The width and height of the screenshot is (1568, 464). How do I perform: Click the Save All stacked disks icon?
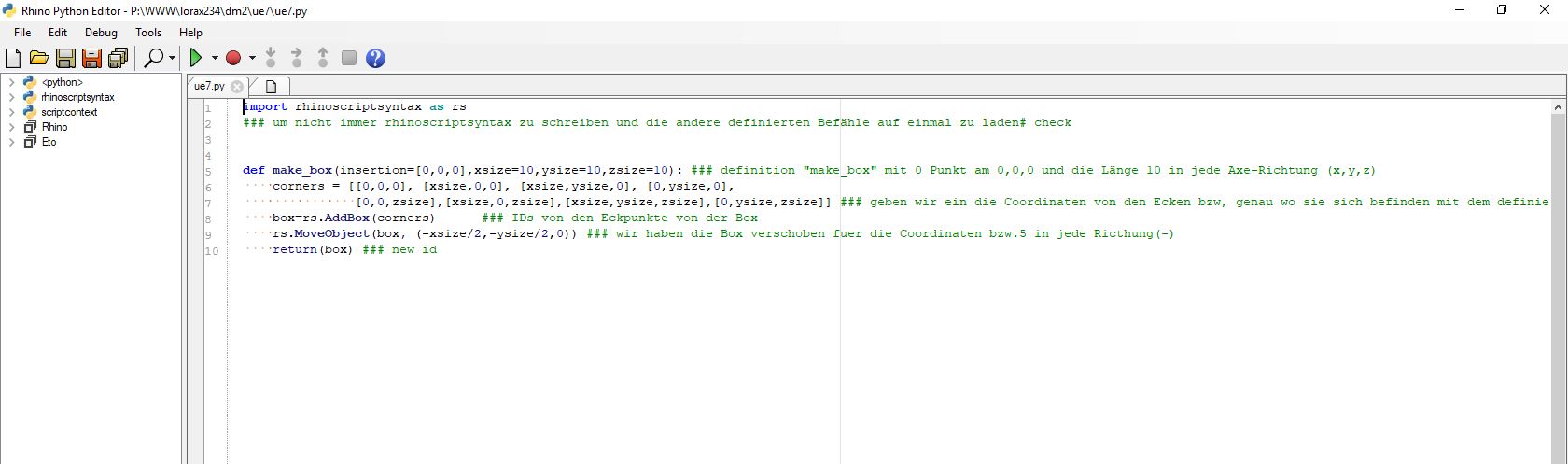click(x=118, y=59)
